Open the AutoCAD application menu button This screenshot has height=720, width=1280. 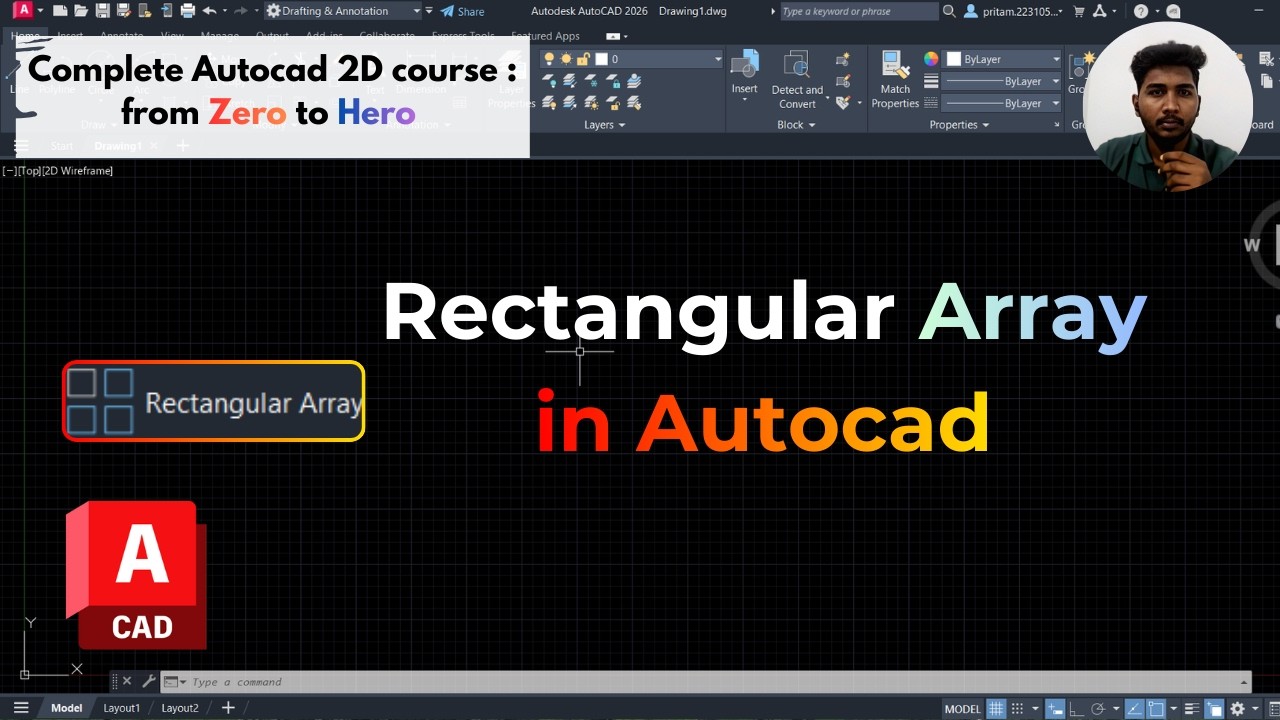(23, 11)
